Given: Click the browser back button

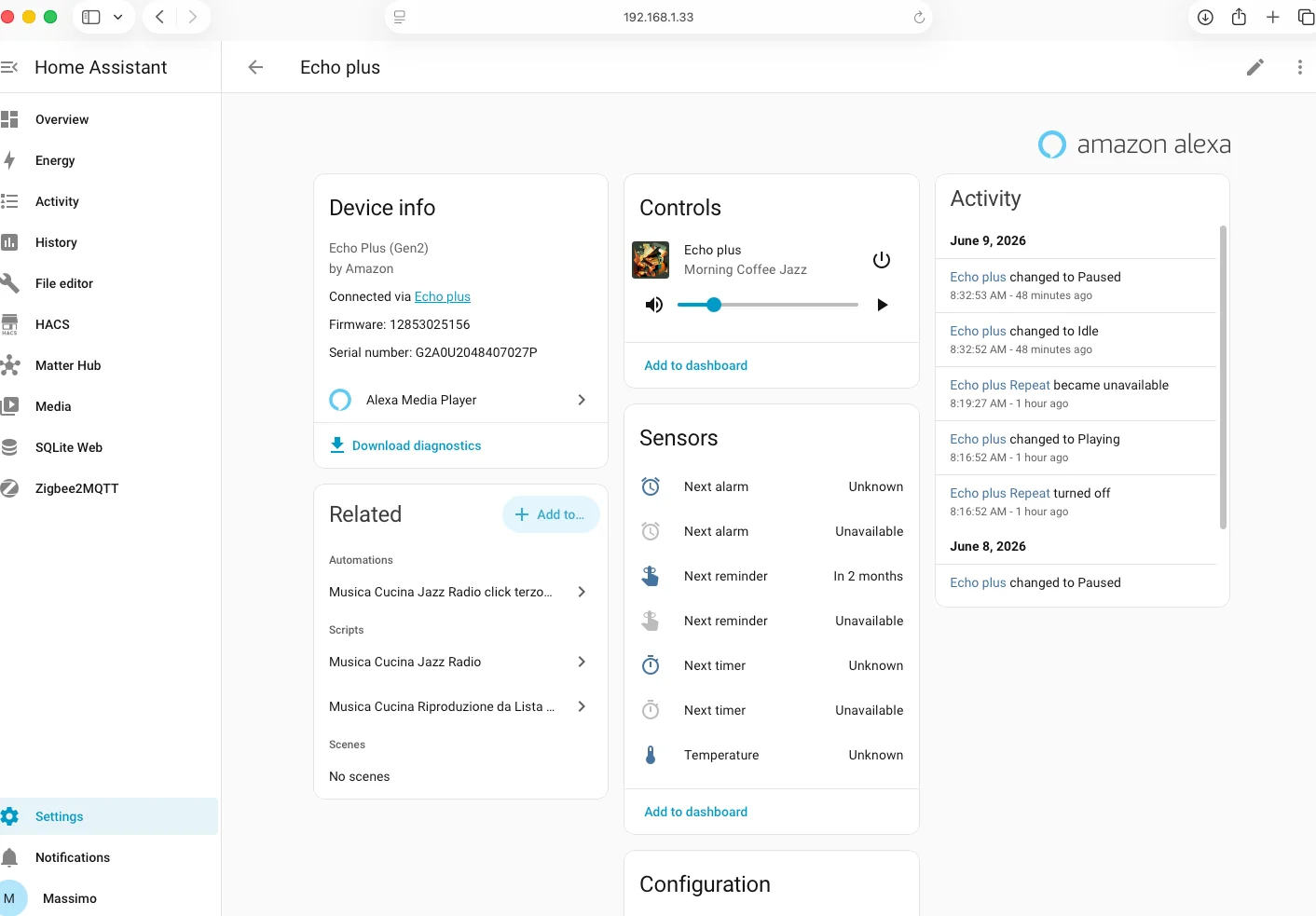Looking at the screenshot, I should 160,17.
